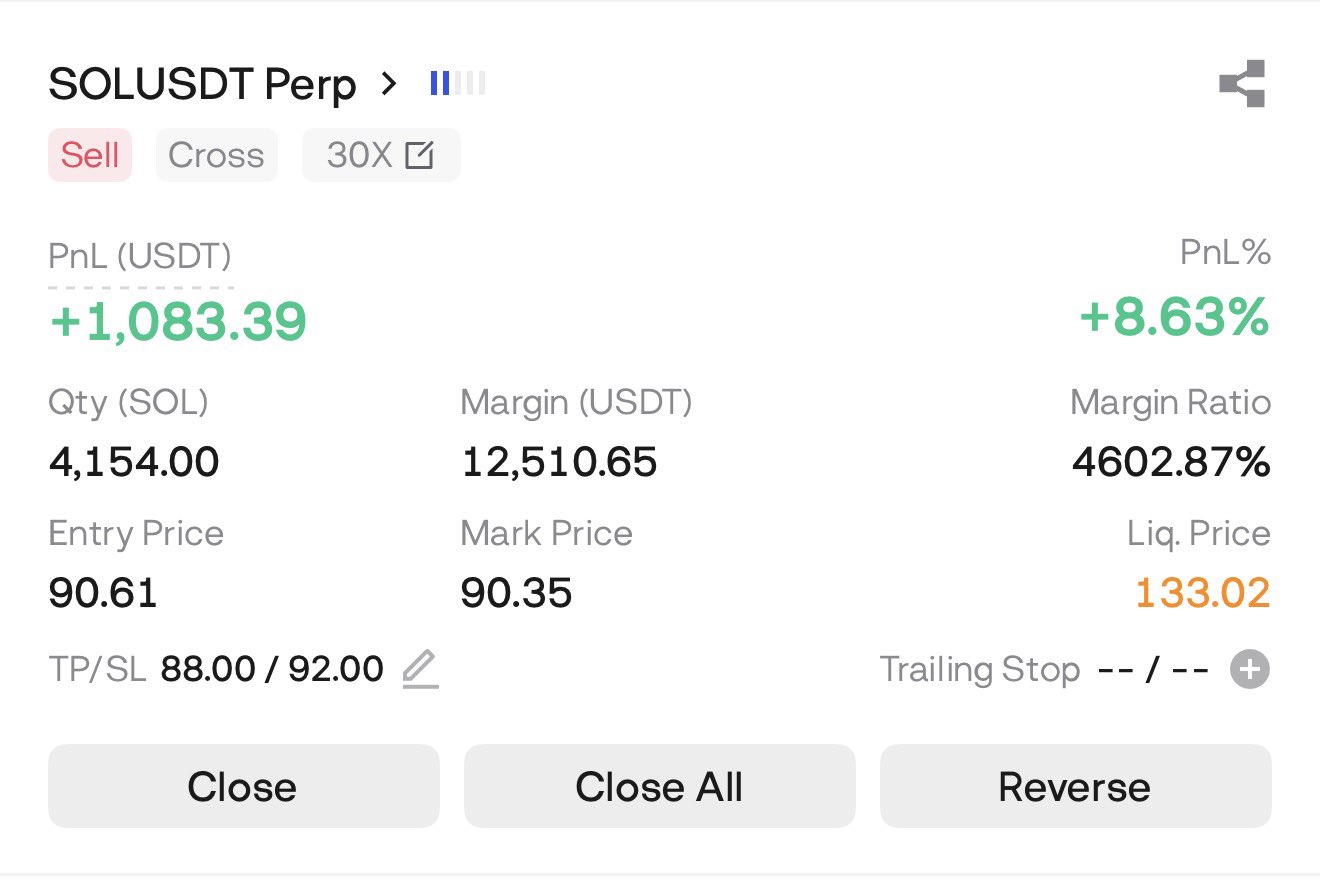This screenshot has height=883, width=1320.
Task: Click the green +8.63% PnL percentage
Action: click(1174, 319)
